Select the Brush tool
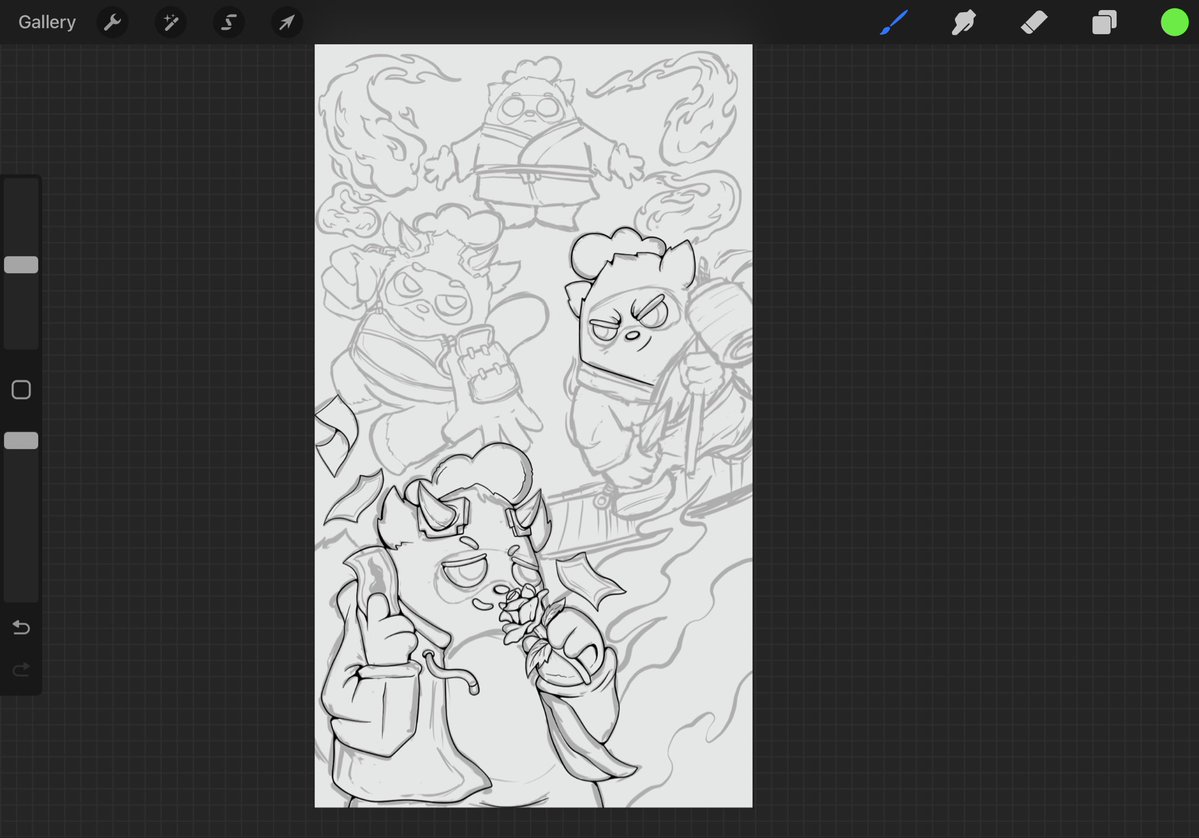This screenshot has width=1199, height=838. pyautogui.click(x=893, y=22)
